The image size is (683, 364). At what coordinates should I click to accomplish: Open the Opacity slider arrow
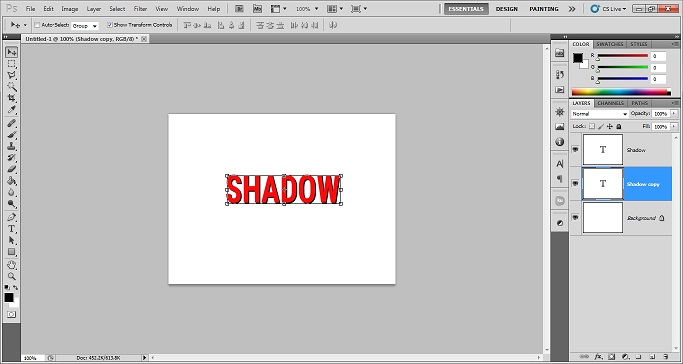(x=674, y=114)
